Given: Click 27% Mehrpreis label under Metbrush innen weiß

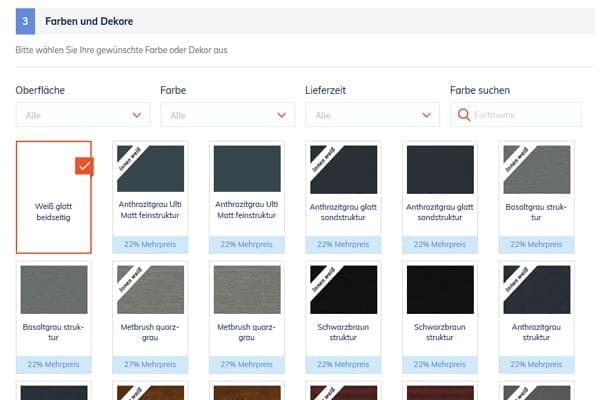Looking at the screenshot, I should click(150, 365).
